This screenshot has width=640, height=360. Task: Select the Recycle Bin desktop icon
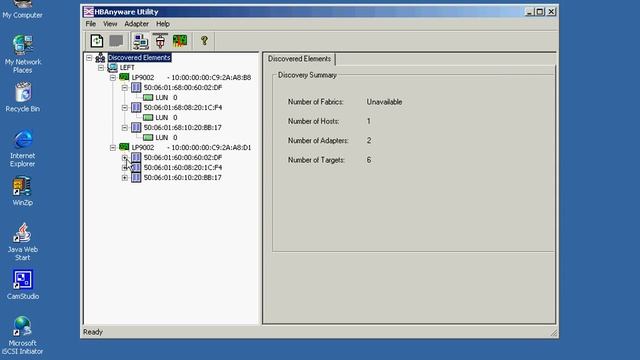pos(23,97)
